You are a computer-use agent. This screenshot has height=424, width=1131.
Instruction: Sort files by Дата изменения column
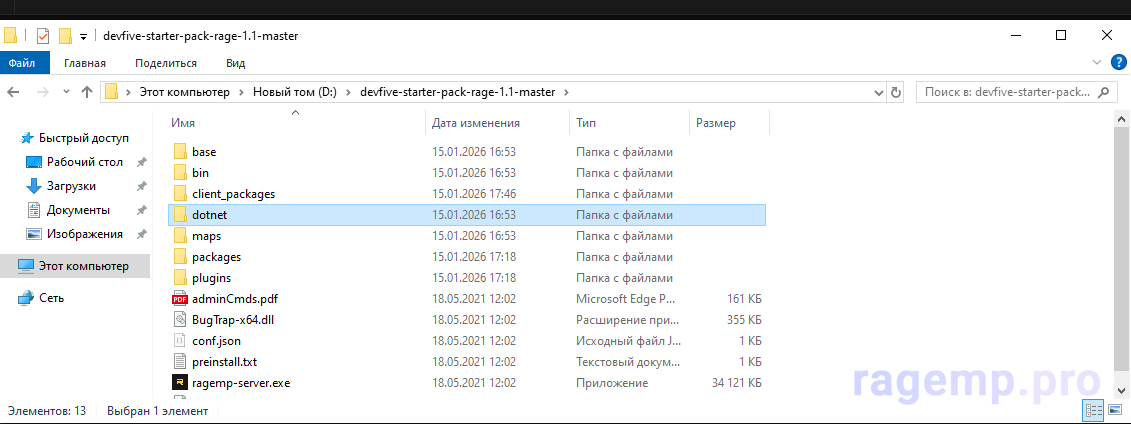476,123
